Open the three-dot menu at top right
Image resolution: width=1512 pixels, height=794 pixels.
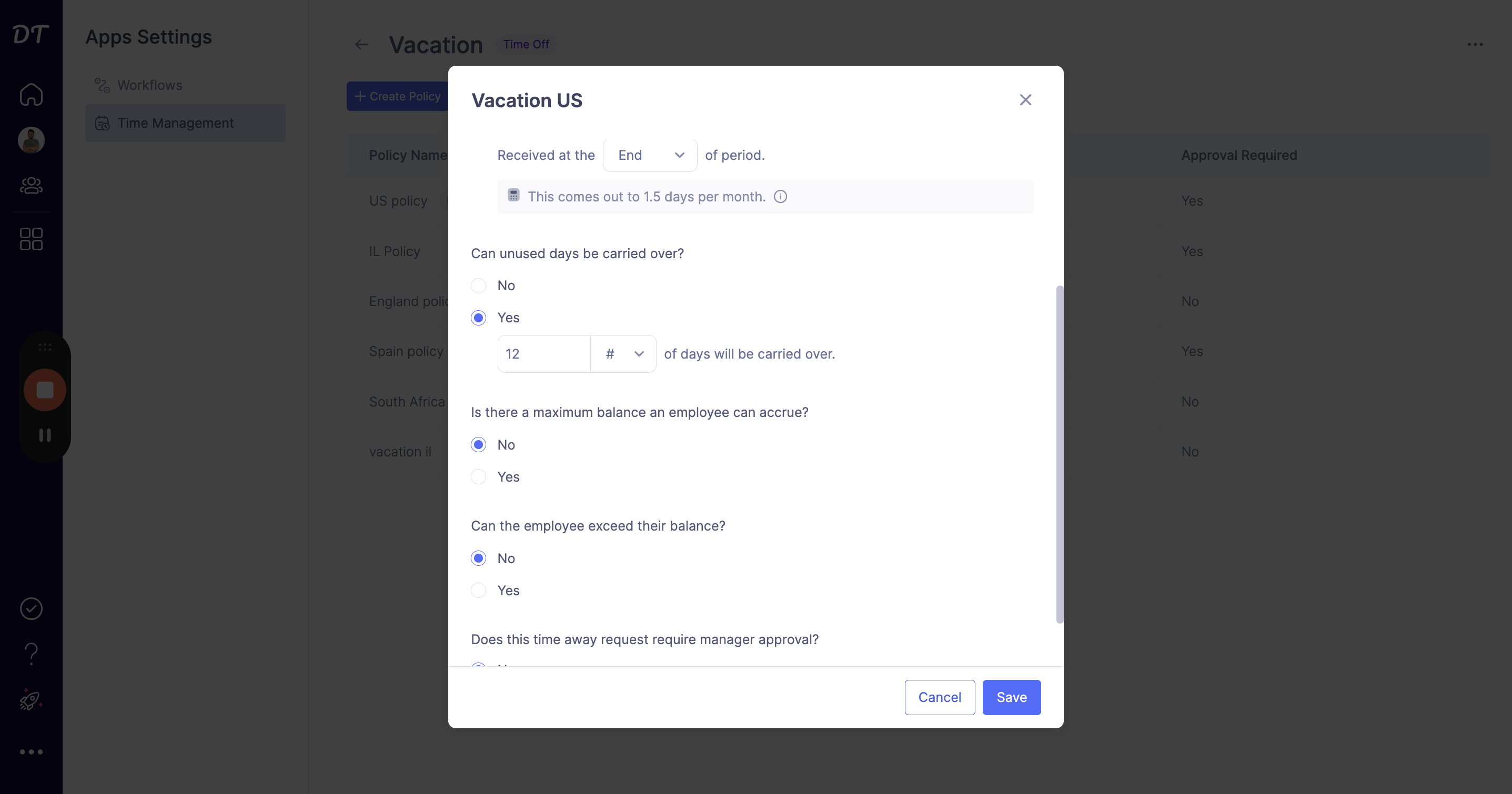(1475, 45)
